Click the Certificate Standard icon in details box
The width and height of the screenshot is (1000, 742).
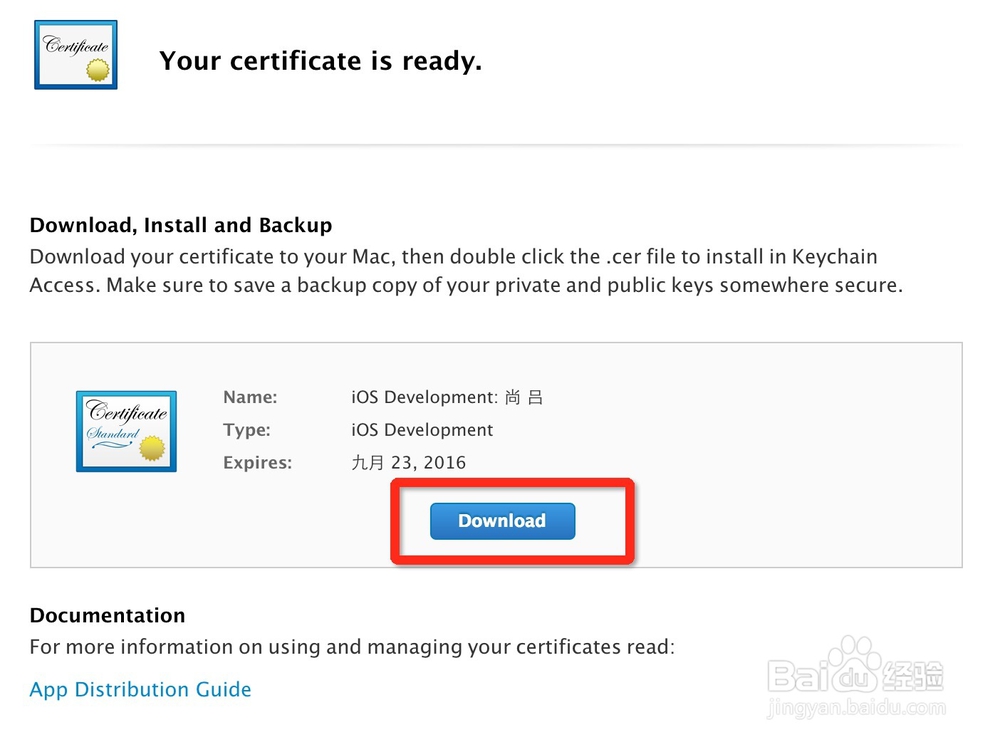126,431
